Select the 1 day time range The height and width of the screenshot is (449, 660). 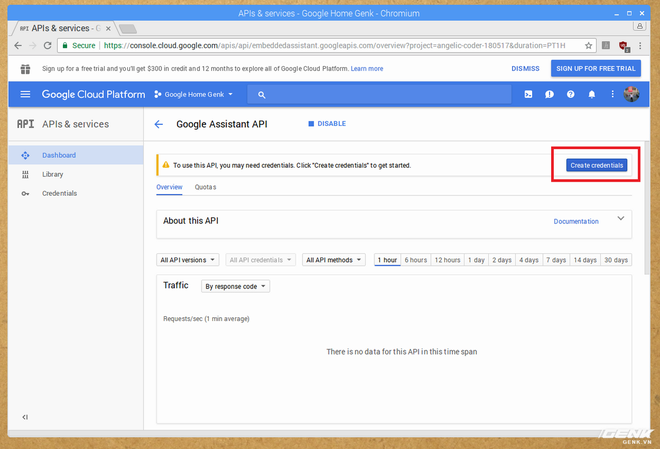(476, 260)
